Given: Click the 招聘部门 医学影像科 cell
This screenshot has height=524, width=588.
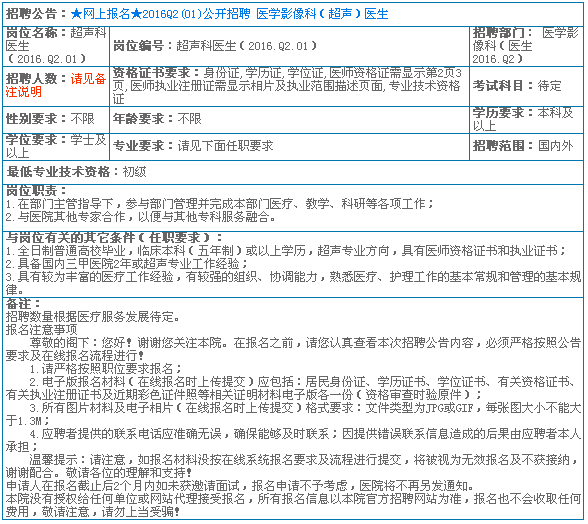Looking at the screenshot, I should (x=526, y=46).
